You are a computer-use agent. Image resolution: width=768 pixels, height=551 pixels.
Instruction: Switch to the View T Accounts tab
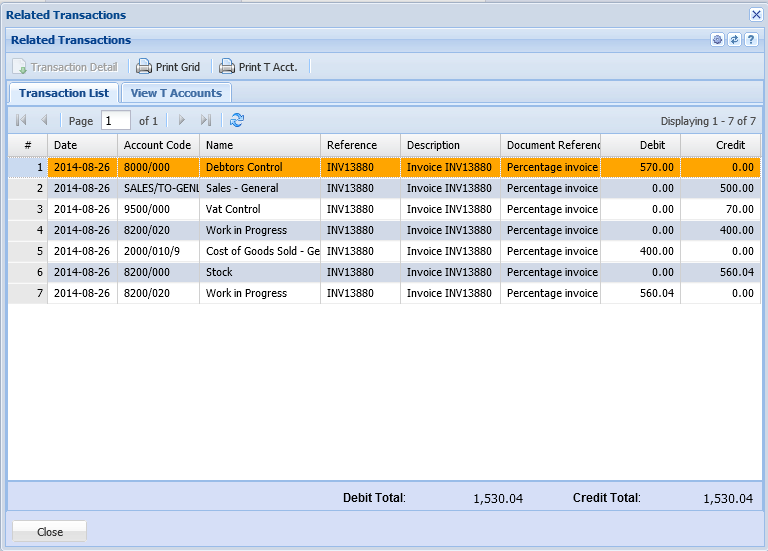(176, 93)
